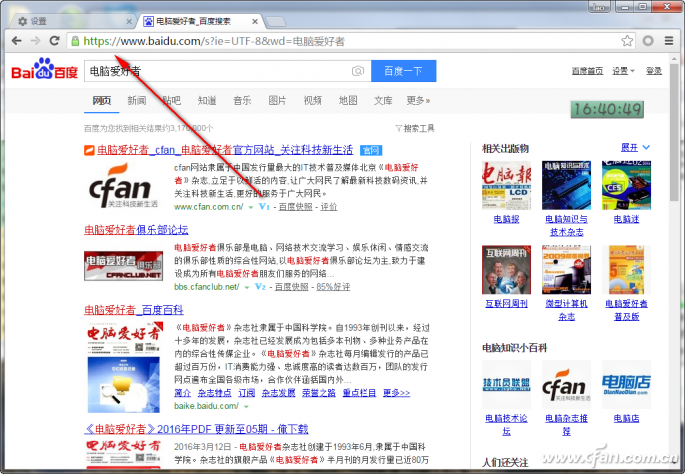This screenshot has width=685, height=474.
Task: Open 电脑爱好者 官方网站 result title
Action: click(225, 150)
